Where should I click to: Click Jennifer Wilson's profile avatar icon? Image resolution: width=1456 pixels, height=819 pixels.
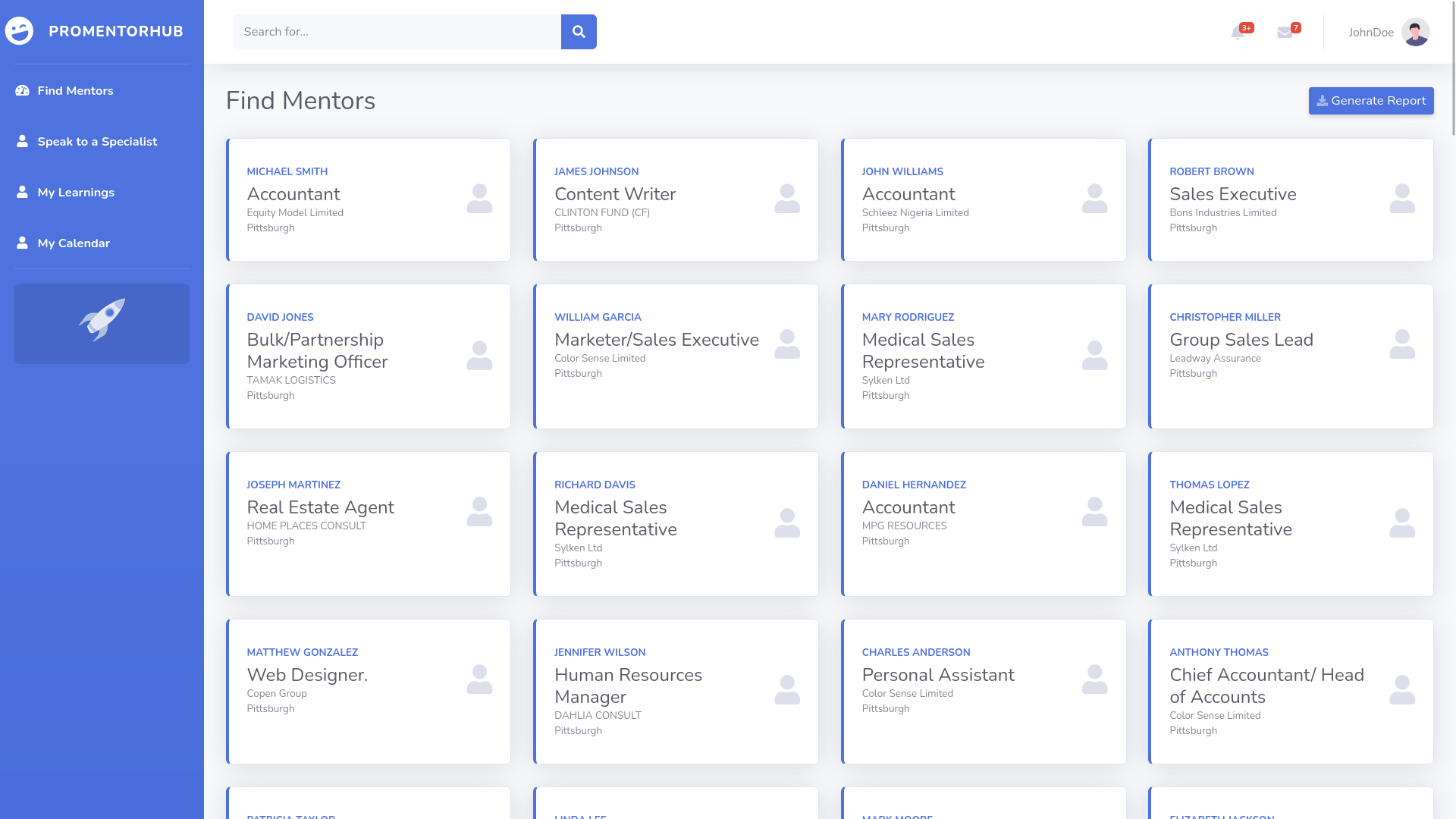[x=786, y=690]
